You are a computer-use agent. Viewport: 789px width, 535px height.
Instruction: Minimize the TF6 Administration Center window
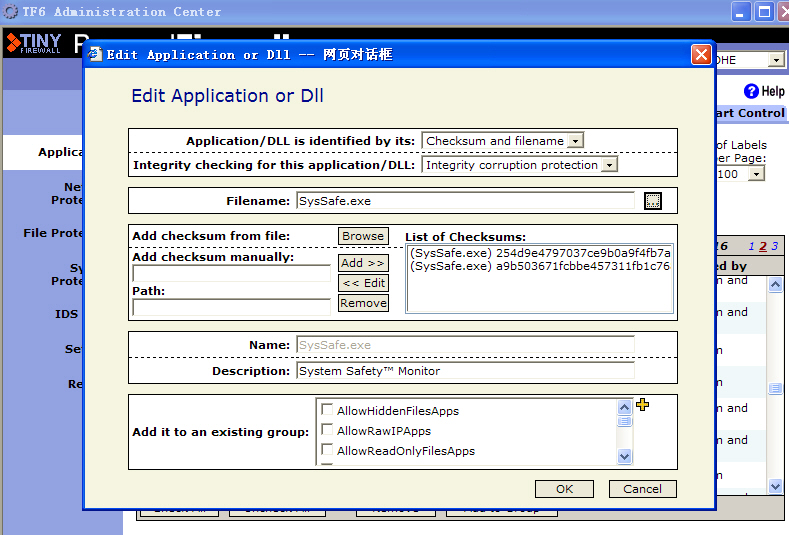pyautogui.click(x=740, y=12)
